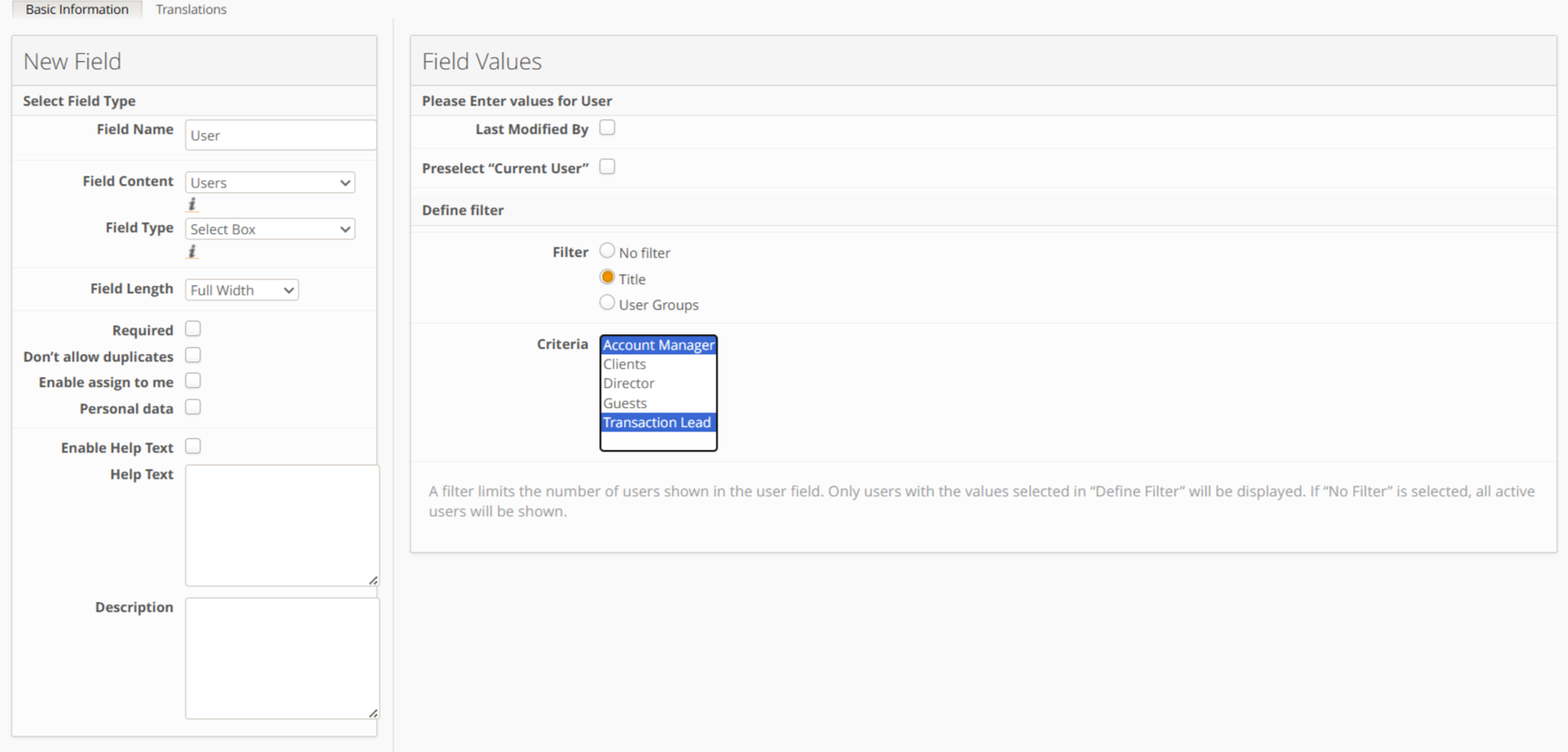Viewport: 1568px width, 752px height.
Task: Select the User Groups filter option
Action: pos(607,302)
